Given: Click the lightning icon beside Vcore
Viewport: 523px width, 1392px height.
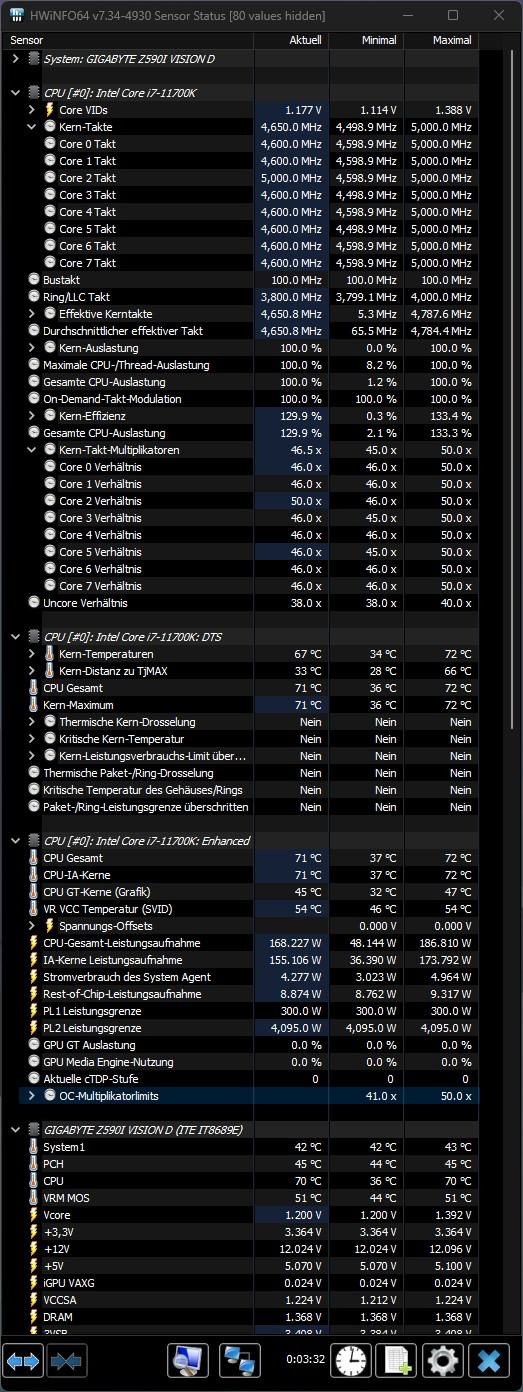Looking at the screenshot, I should tap(34, 1215).
